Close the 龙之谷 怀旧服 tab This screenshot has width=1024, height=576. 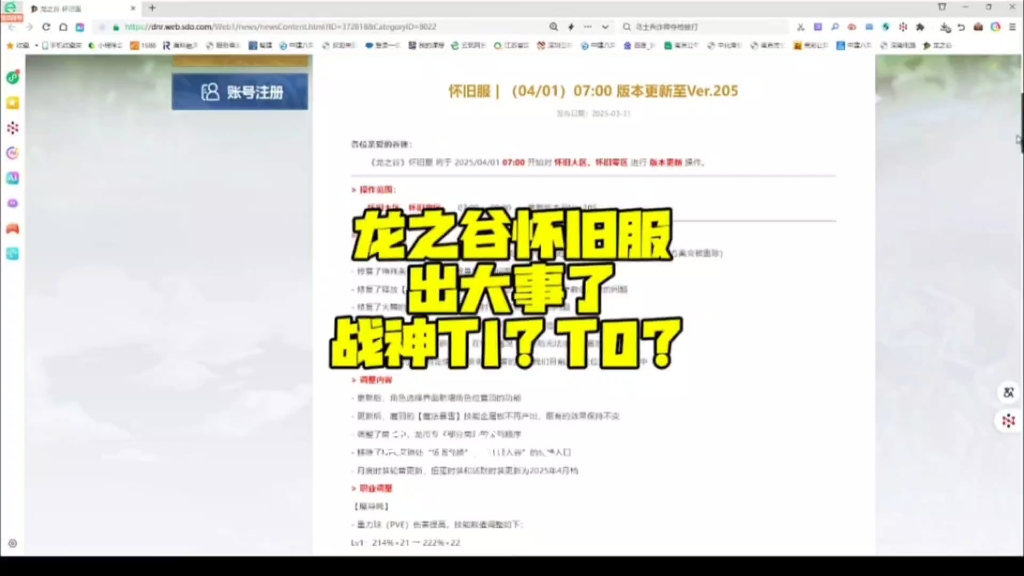[x=133, y=8]
